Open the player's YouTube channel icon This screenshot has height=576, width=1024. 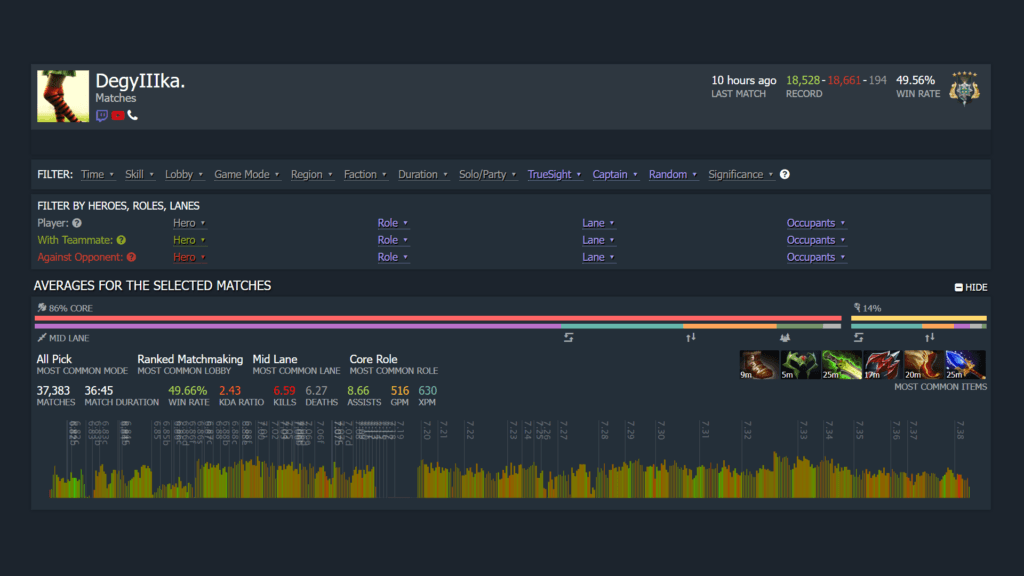tap(118, 115)
